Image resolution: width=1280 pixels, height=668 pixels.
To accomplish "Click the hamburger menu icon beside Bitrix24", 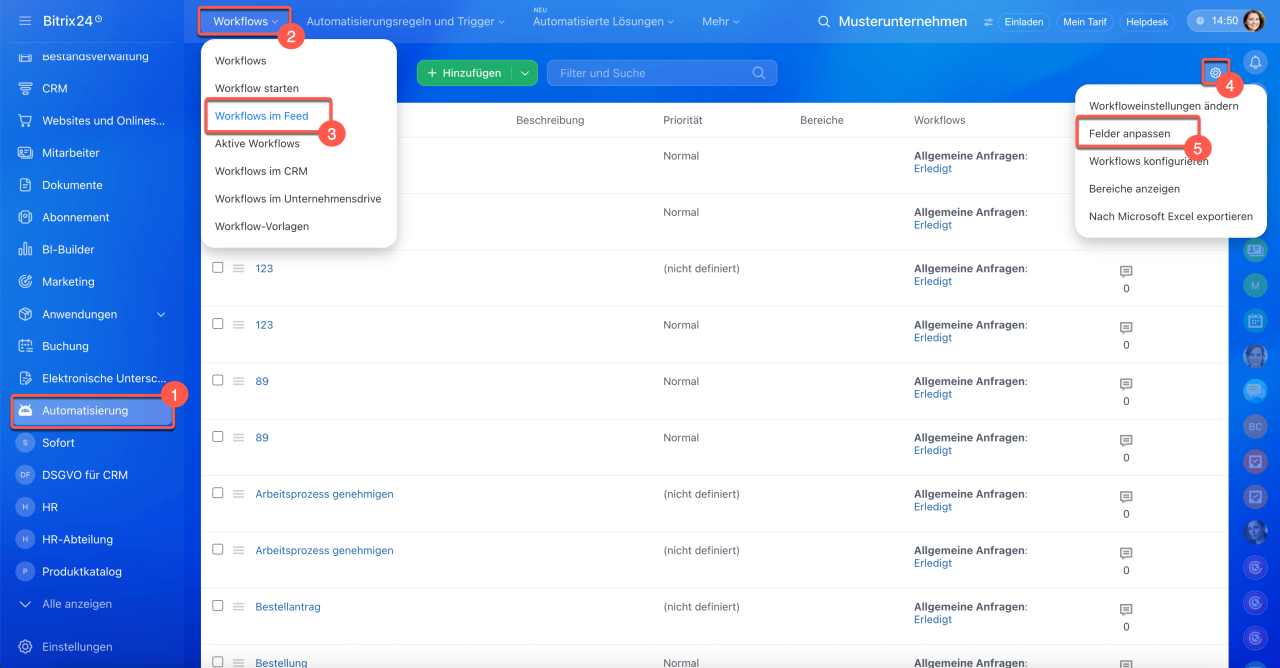I will (x=25, y=21).
